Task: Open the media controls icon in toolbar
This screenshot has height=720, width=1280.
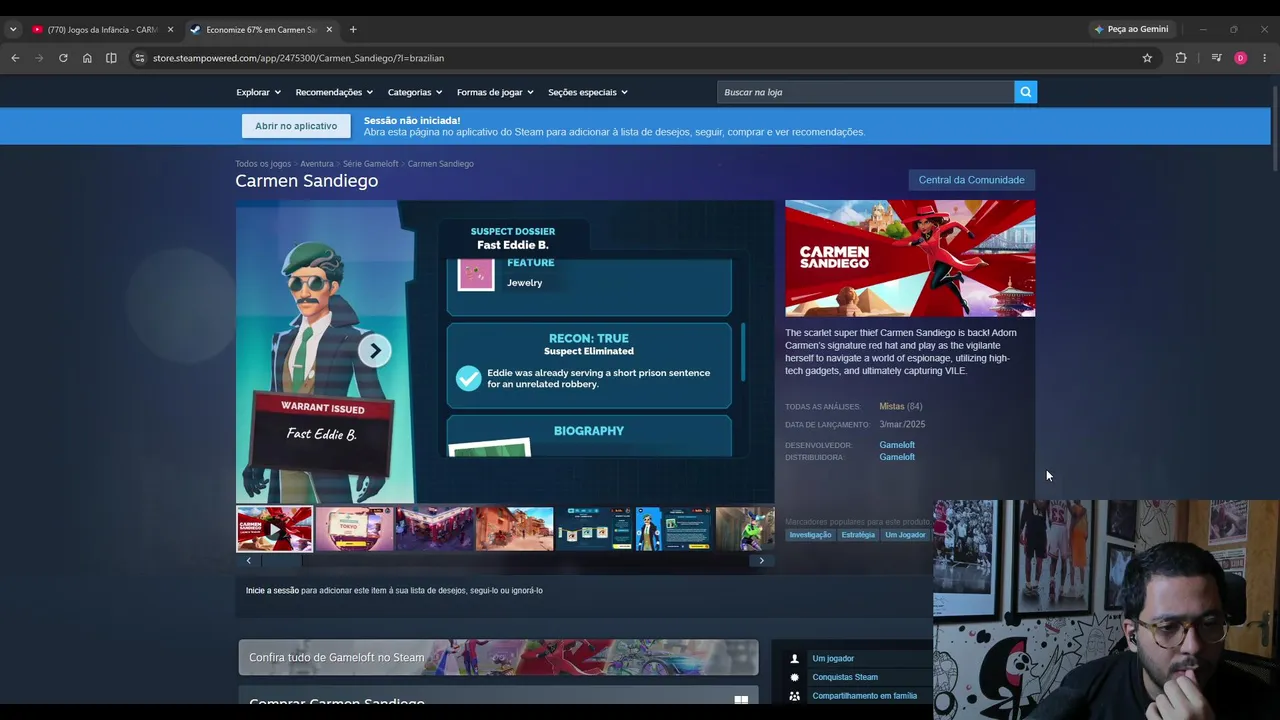Action: click(1216, 58)
